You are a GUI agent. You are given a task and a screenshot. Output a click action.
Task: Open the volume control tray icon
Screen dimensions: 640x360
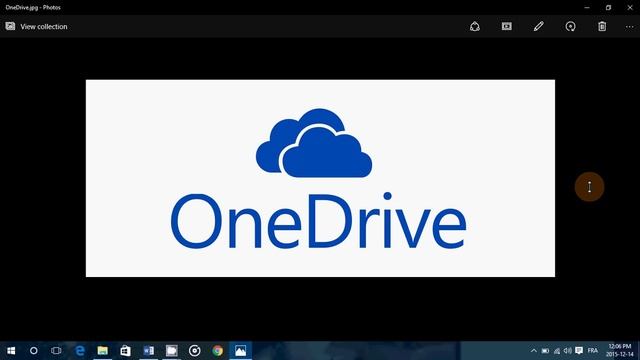pyautogui.click(x=568, y=351)
